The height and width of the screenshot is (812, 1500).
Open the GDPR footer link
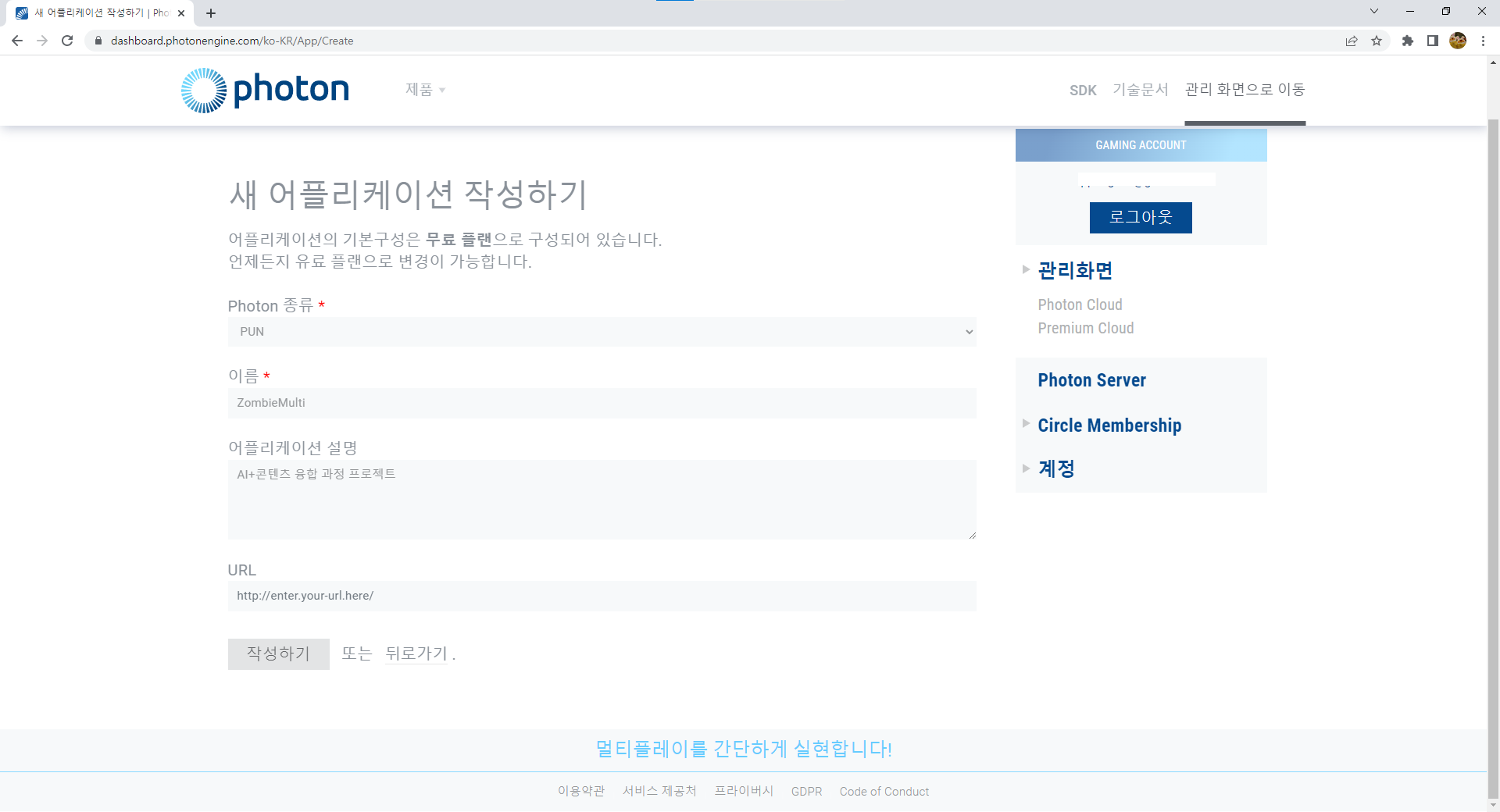click(x=806, y=792)
